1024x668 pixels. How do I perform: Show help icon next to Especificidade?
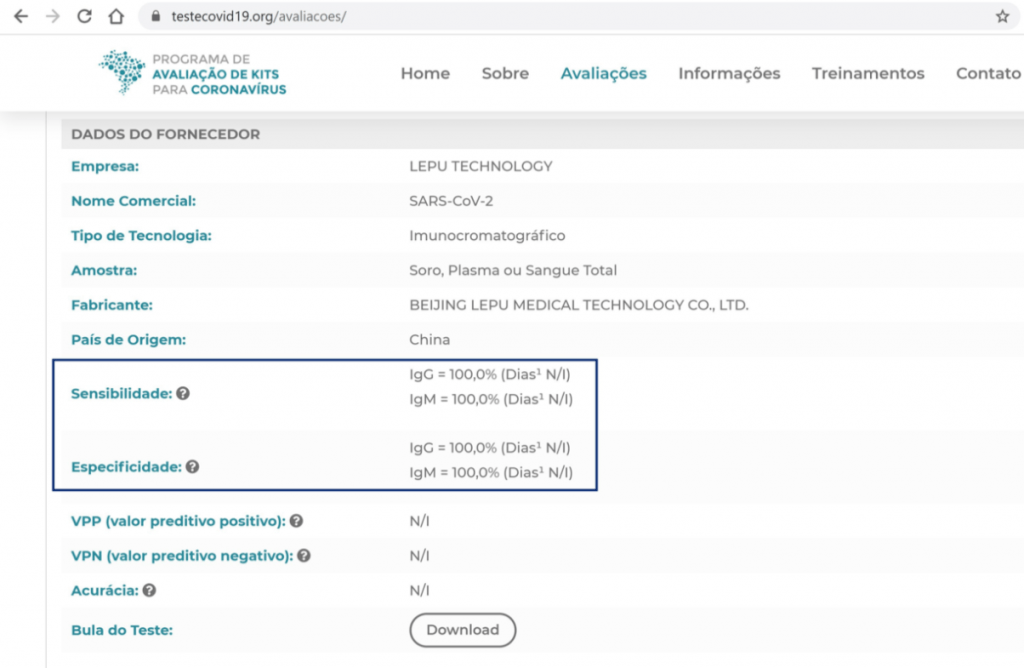[192, 466]
